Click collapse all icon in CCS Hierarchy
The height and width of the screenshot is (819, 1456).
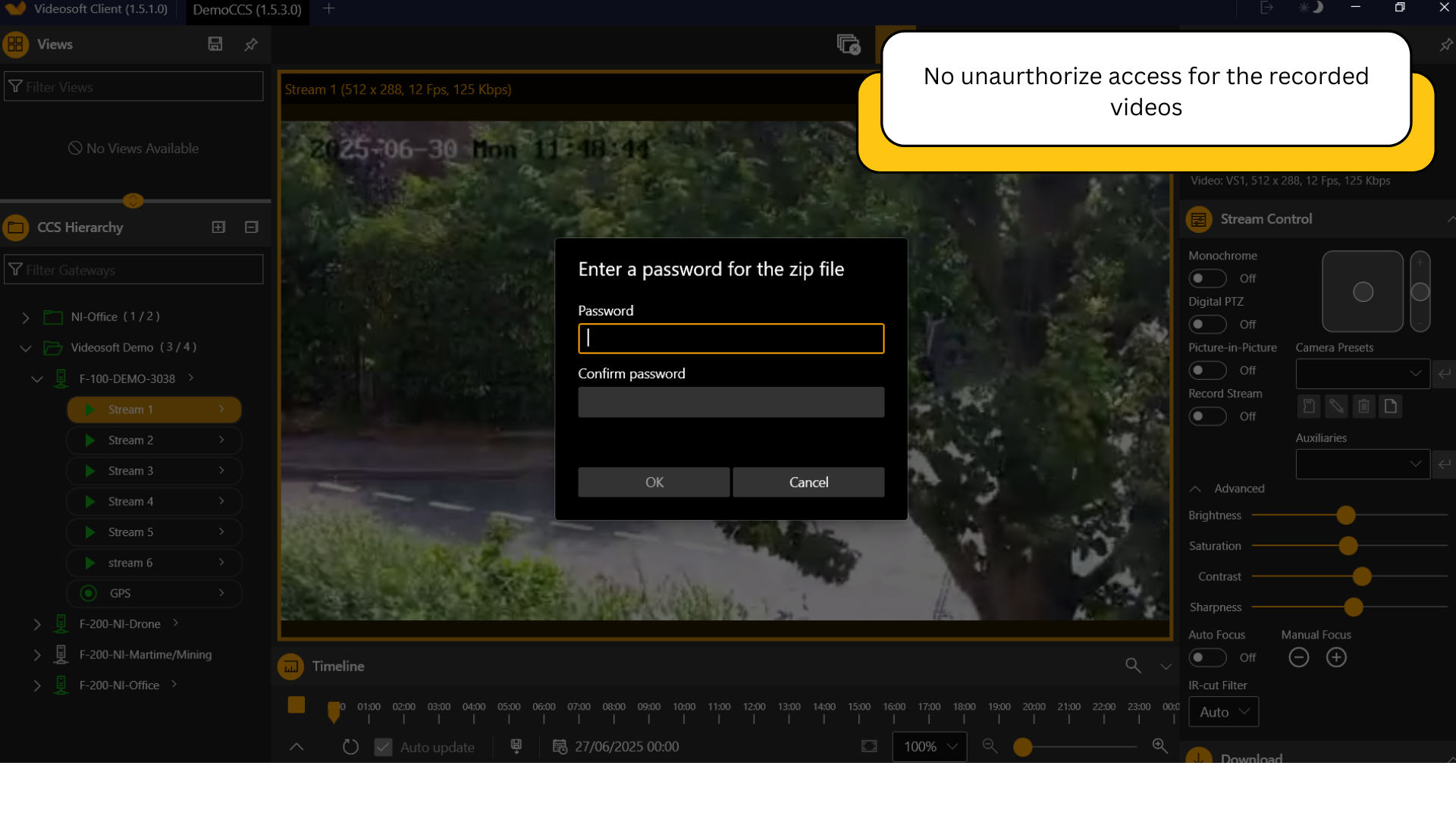(x=252, y=227)
